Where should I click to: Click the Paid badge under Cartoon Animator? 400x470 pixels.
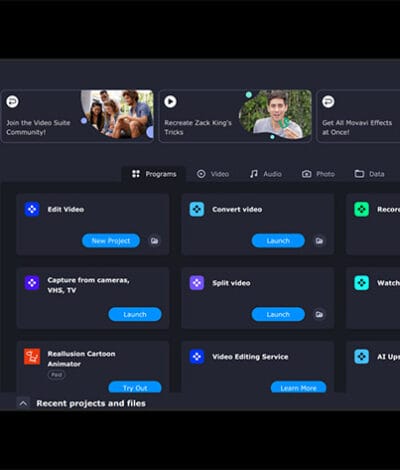(56, 375)
